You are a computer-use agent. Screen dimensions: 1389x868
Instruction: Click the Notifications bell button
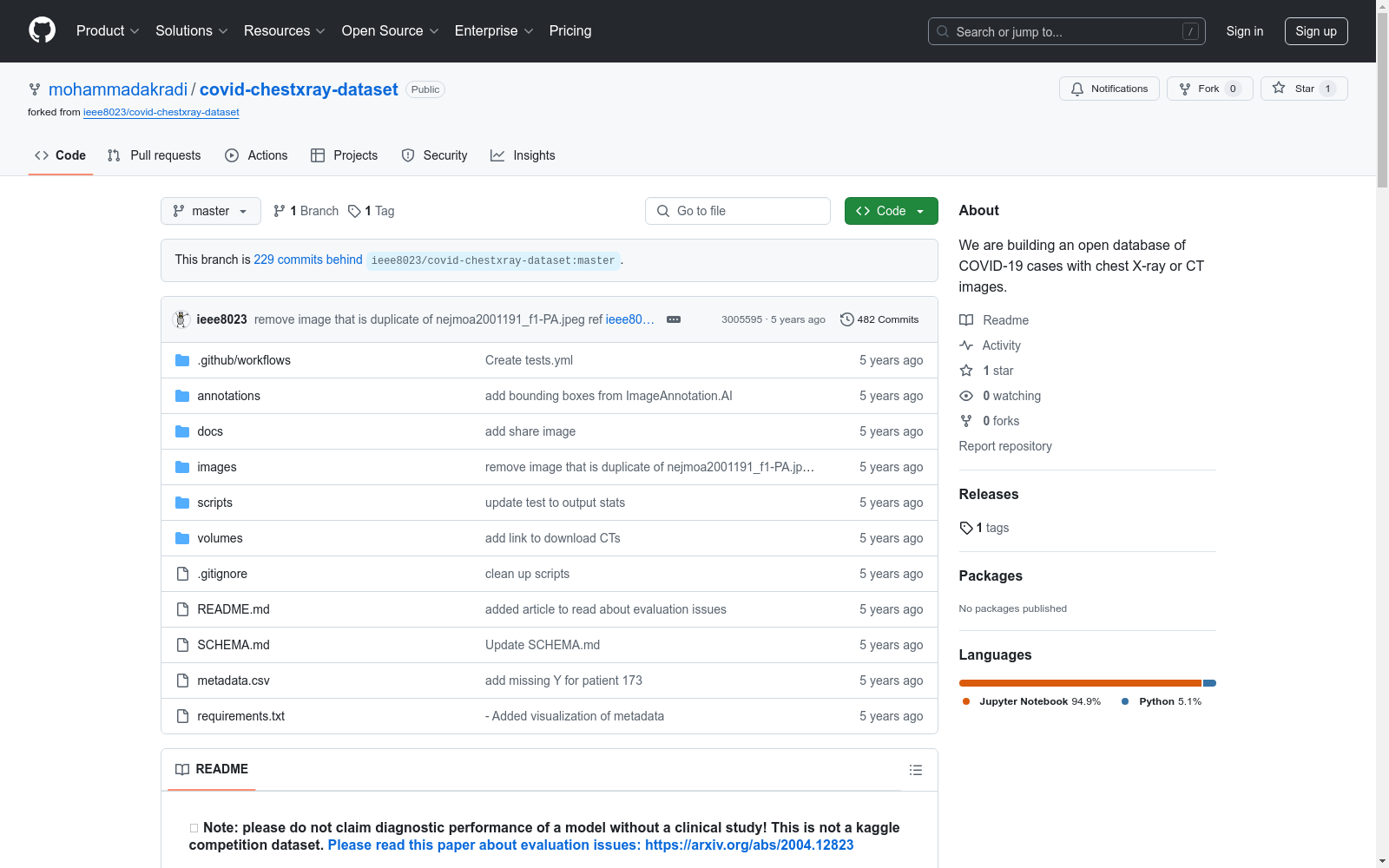1109,89
